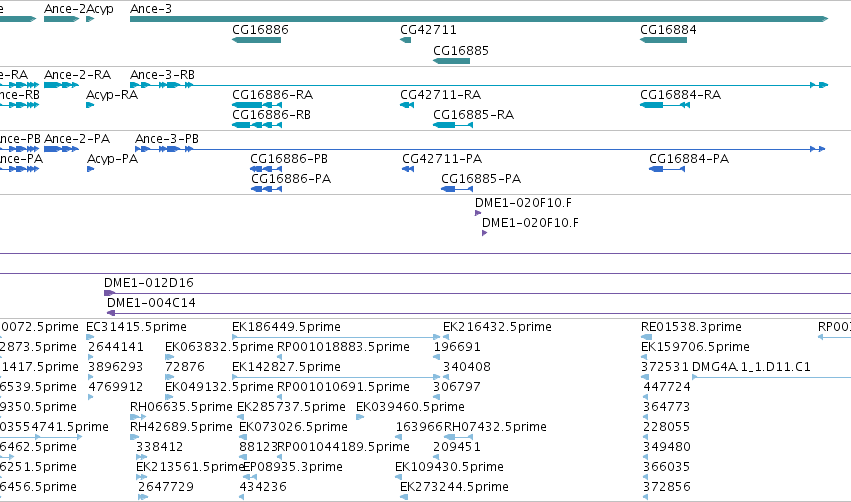851x502 pixels.
Task: Click the 196691 feature label
Action: 456,347
